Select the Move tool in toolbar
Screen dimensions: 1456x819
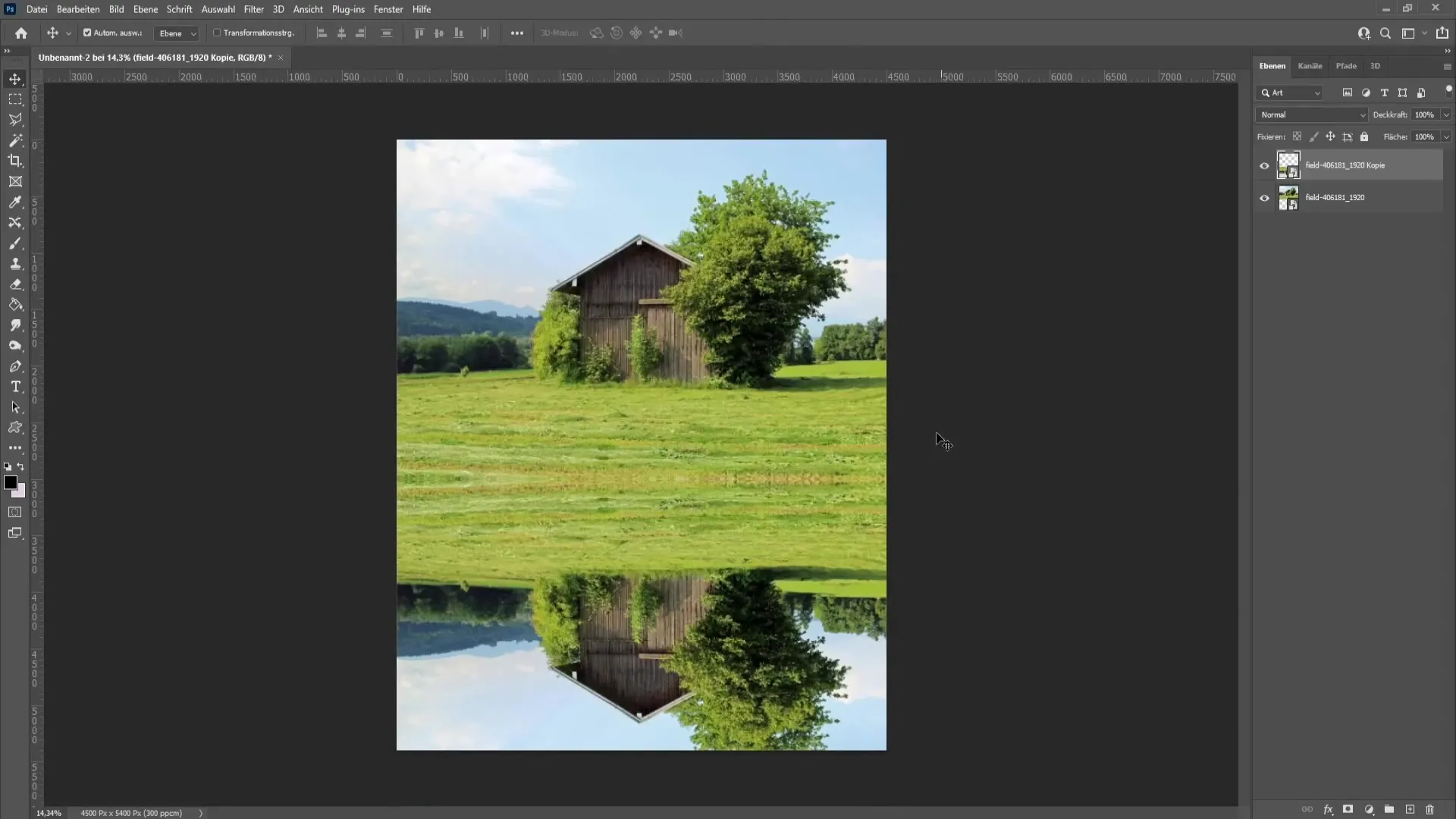pyautogui.click(x=15, y=77)
